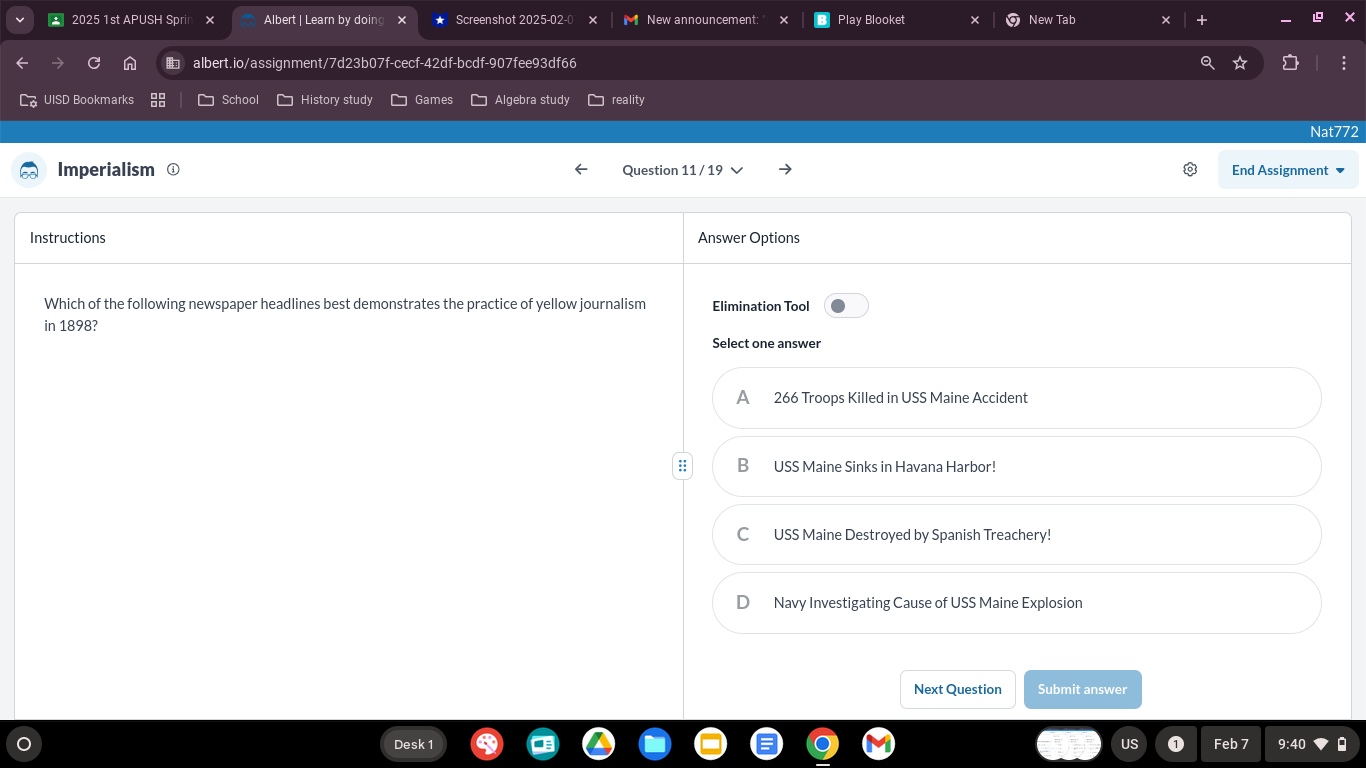The width and height of the screenshot is (1366, 768).
Task: Enable the Elimination Tool switch
Action: point(846,306)
